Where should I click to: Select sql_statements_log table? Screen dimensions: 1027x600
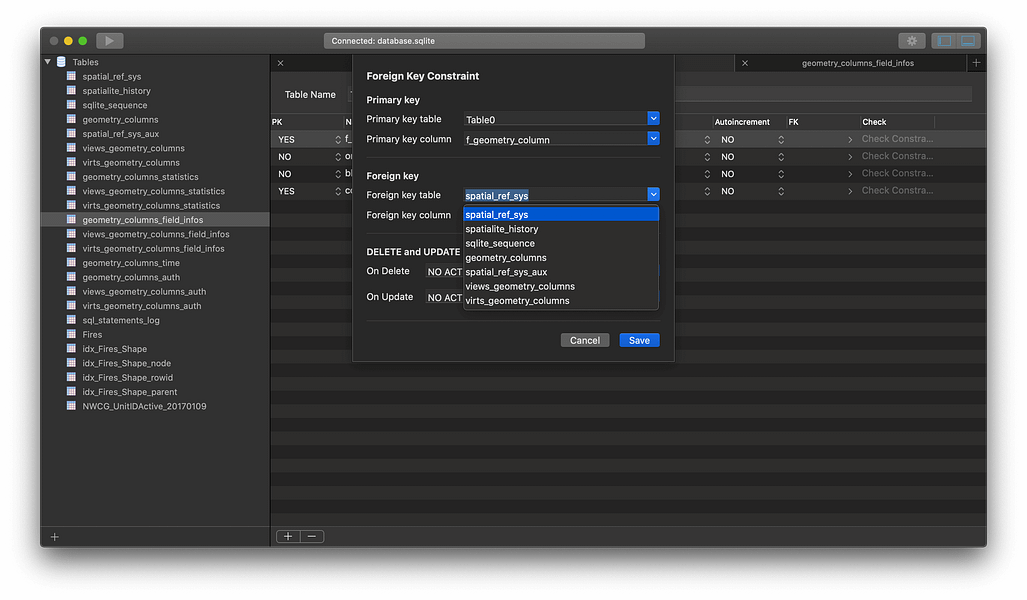(121, 320)
